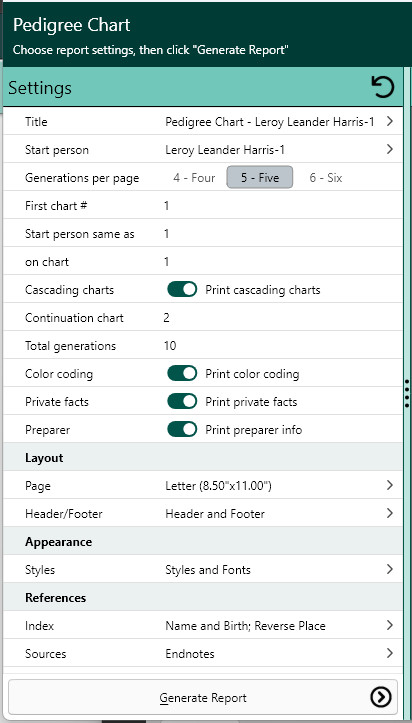This screenshot has width=412, height=723.
Task: Click the Appearance section header
Action: (x=59, y=542)
